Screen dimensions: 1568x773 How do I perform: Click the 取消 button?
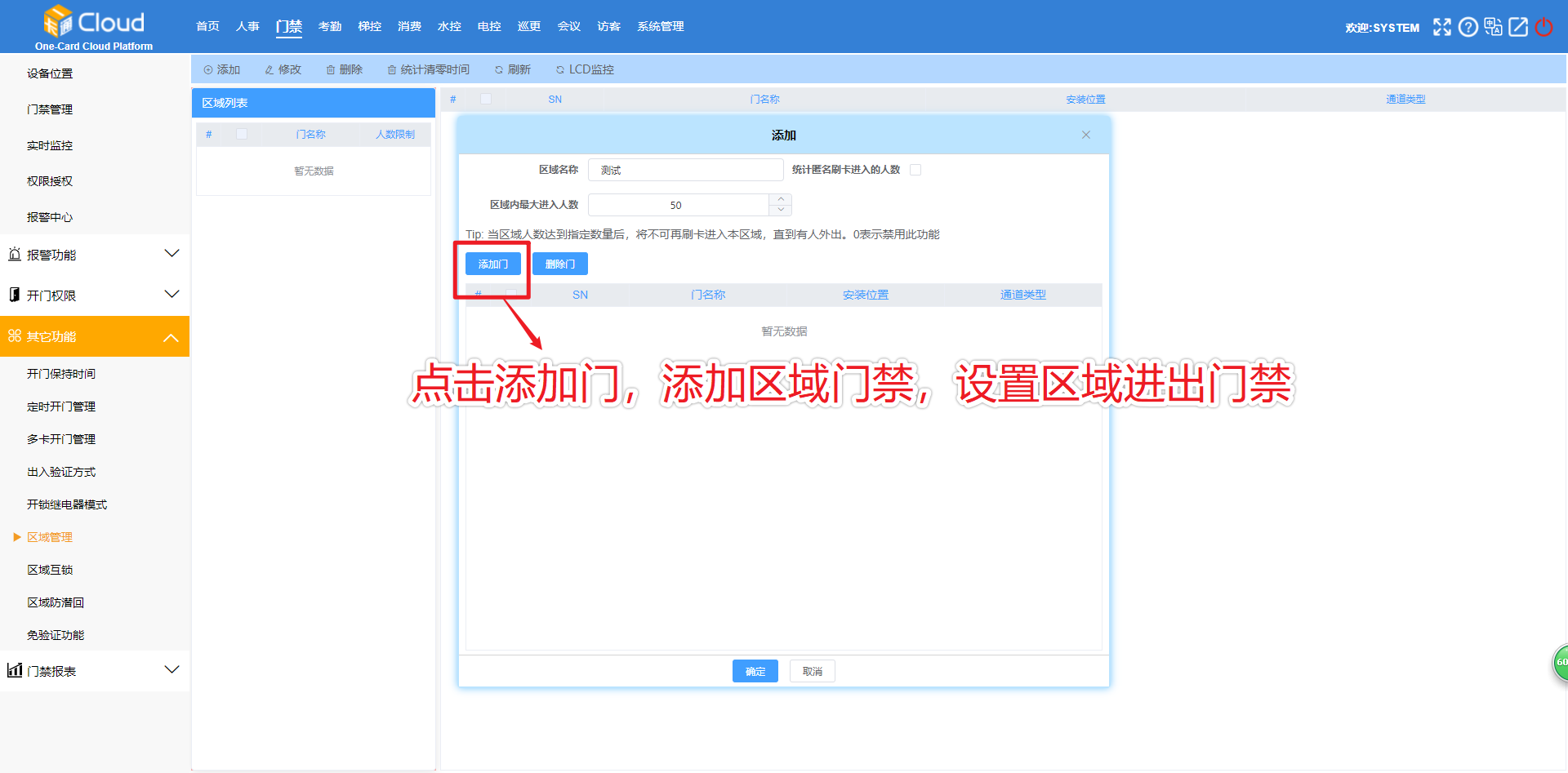point(813,671)
